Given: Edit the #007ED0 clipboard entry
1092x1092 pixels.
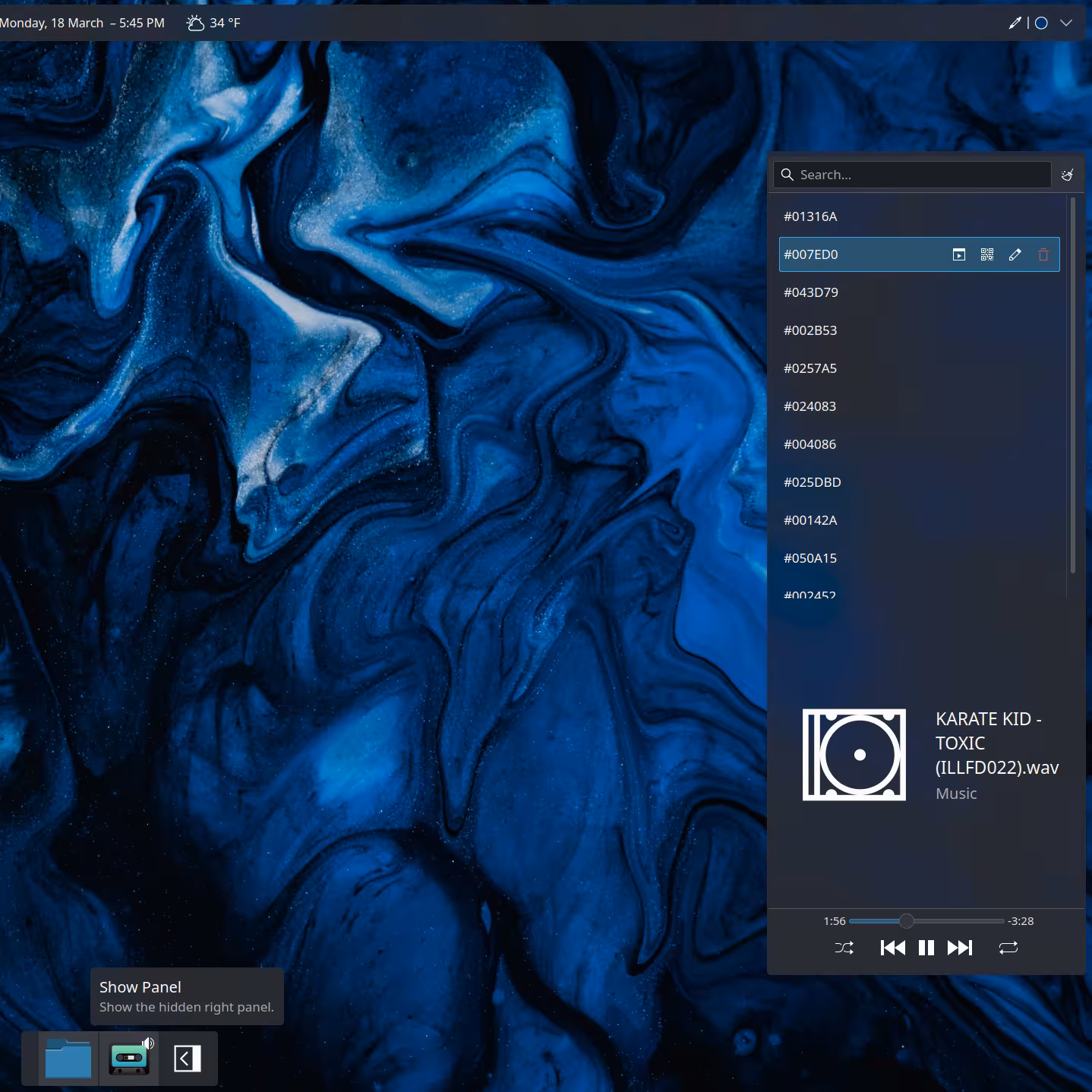Looking at the screenshot, I should pos(1015,254).
